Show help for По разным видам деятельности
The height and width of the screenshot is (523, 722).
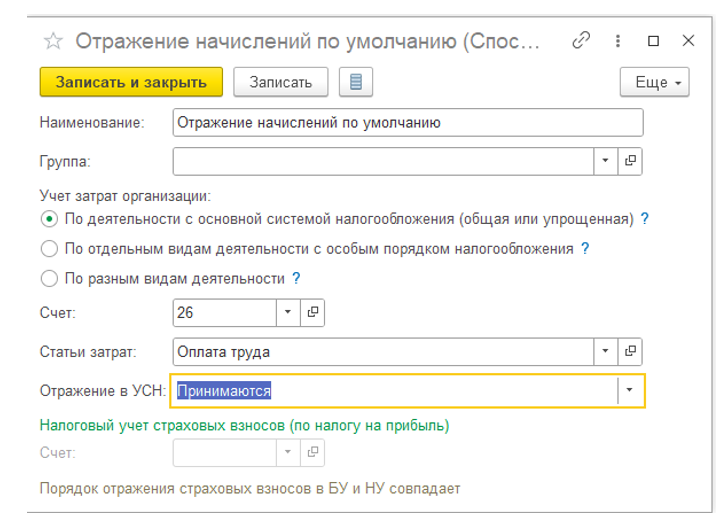[297, 279]
